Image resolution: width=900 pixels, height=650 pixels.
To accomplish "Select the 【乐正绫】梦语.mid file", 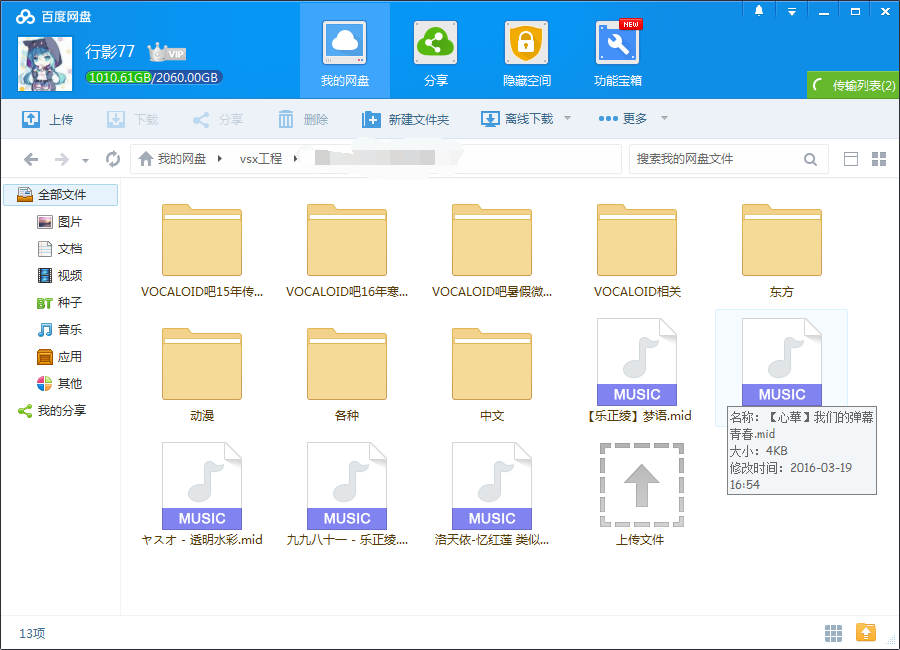I will [x=637, y=370].
